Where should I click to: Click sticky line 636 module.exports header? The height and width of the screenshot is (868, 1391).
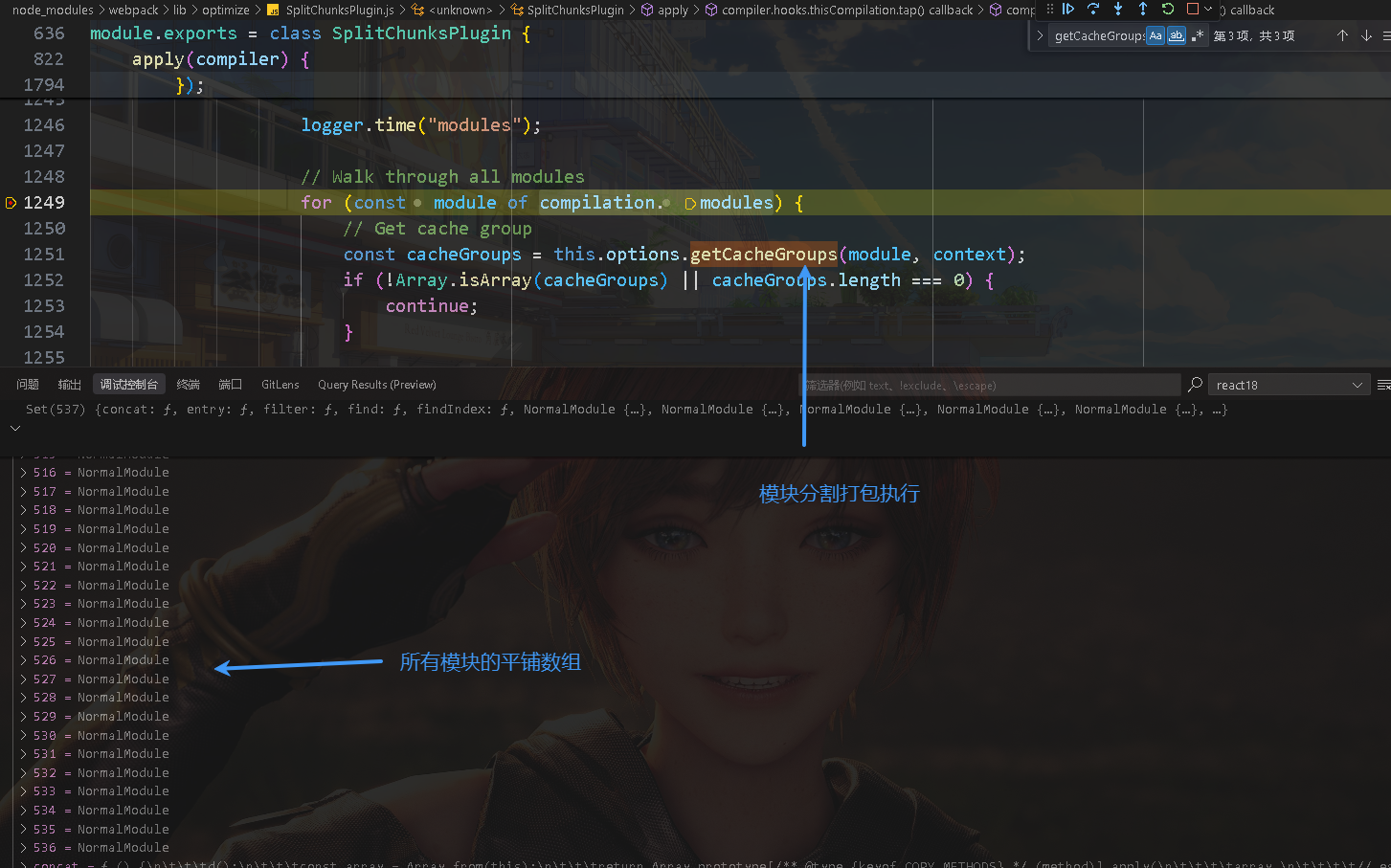(x=310, y=33)
